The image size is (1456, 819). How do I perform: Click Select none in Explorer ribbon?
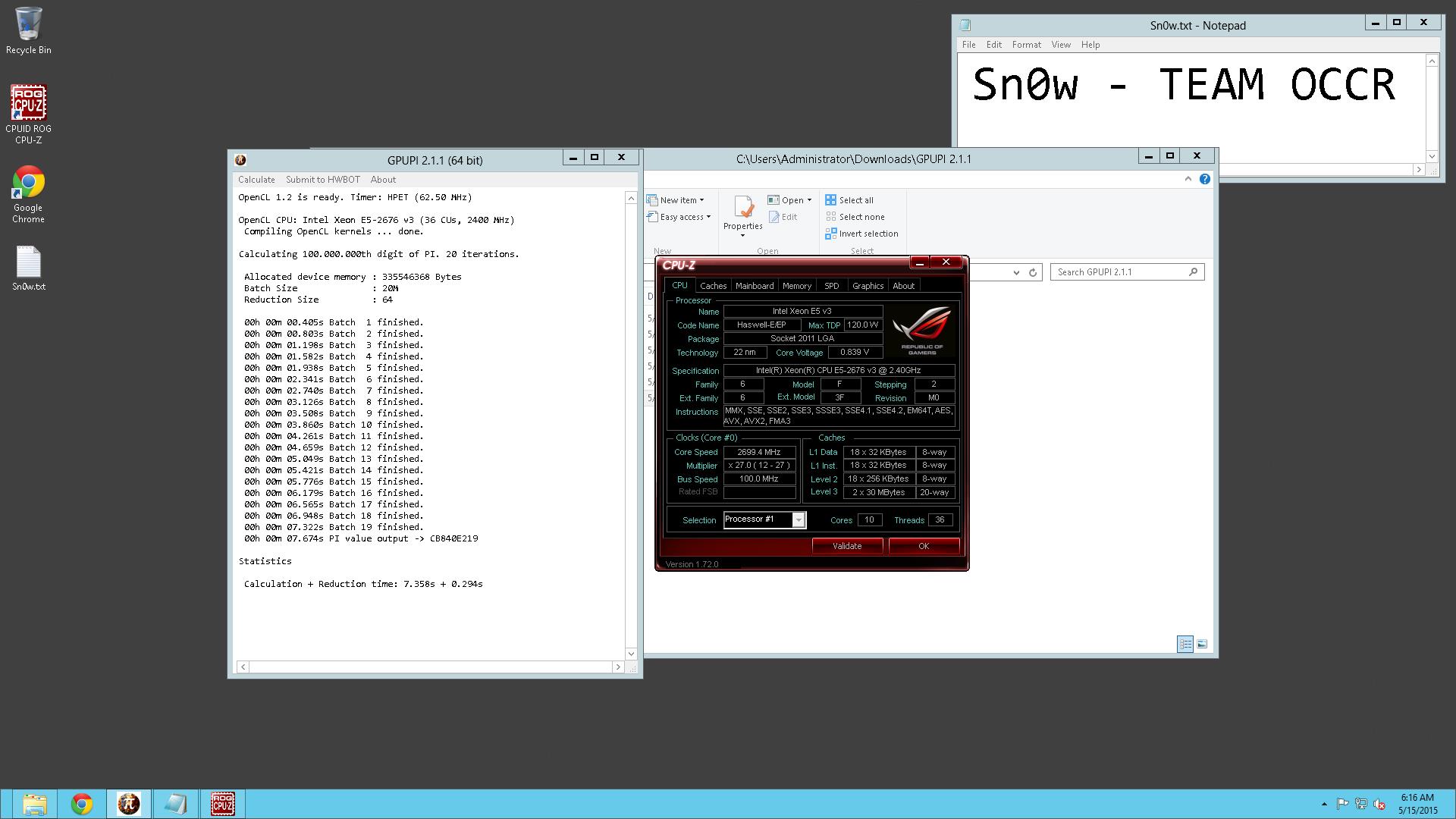[x=855, y=217]
